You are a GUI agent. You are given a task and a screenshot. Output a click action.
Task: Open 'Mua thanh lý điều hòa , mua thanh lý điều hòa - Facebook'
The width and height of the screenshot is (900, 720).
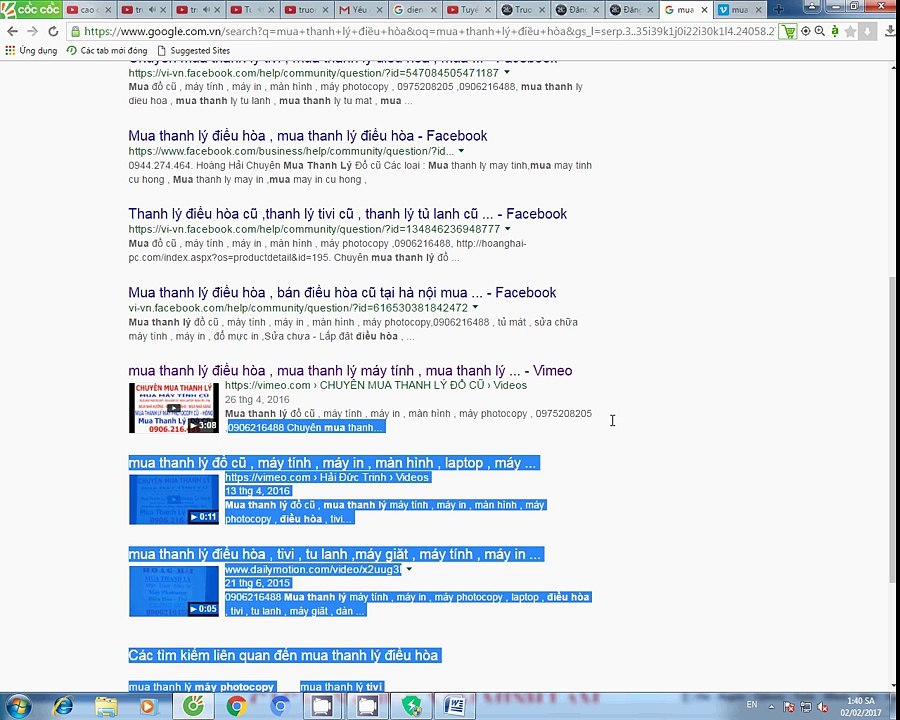click(x=308, y=136)
